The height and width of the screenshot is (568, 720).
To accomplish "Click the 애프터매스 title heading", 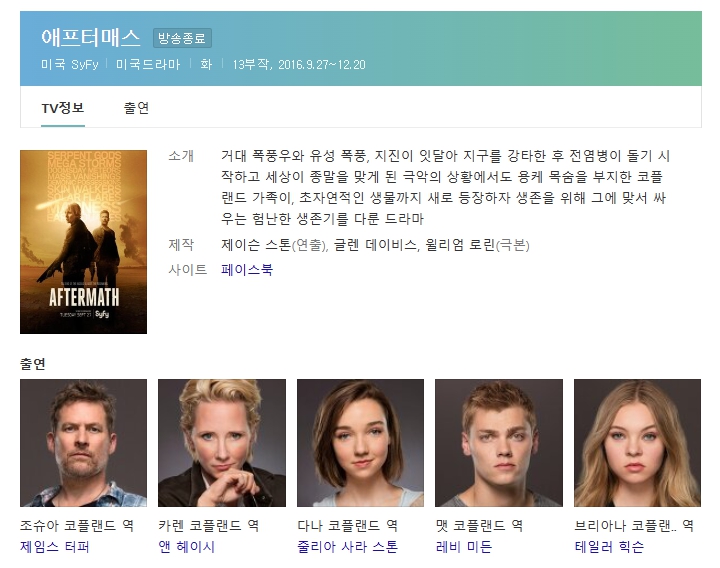I will coord(90,38).
